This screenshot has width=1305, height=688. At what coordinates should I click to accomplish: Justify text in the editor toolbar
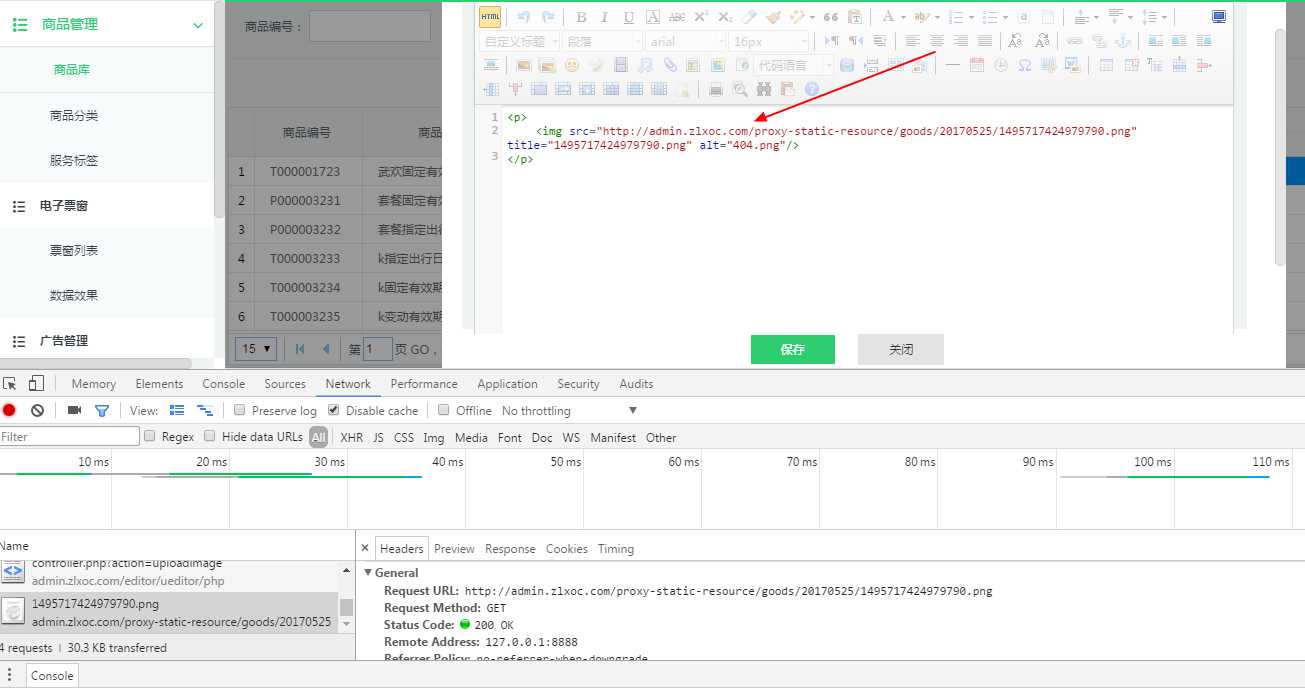click(985, 41)
